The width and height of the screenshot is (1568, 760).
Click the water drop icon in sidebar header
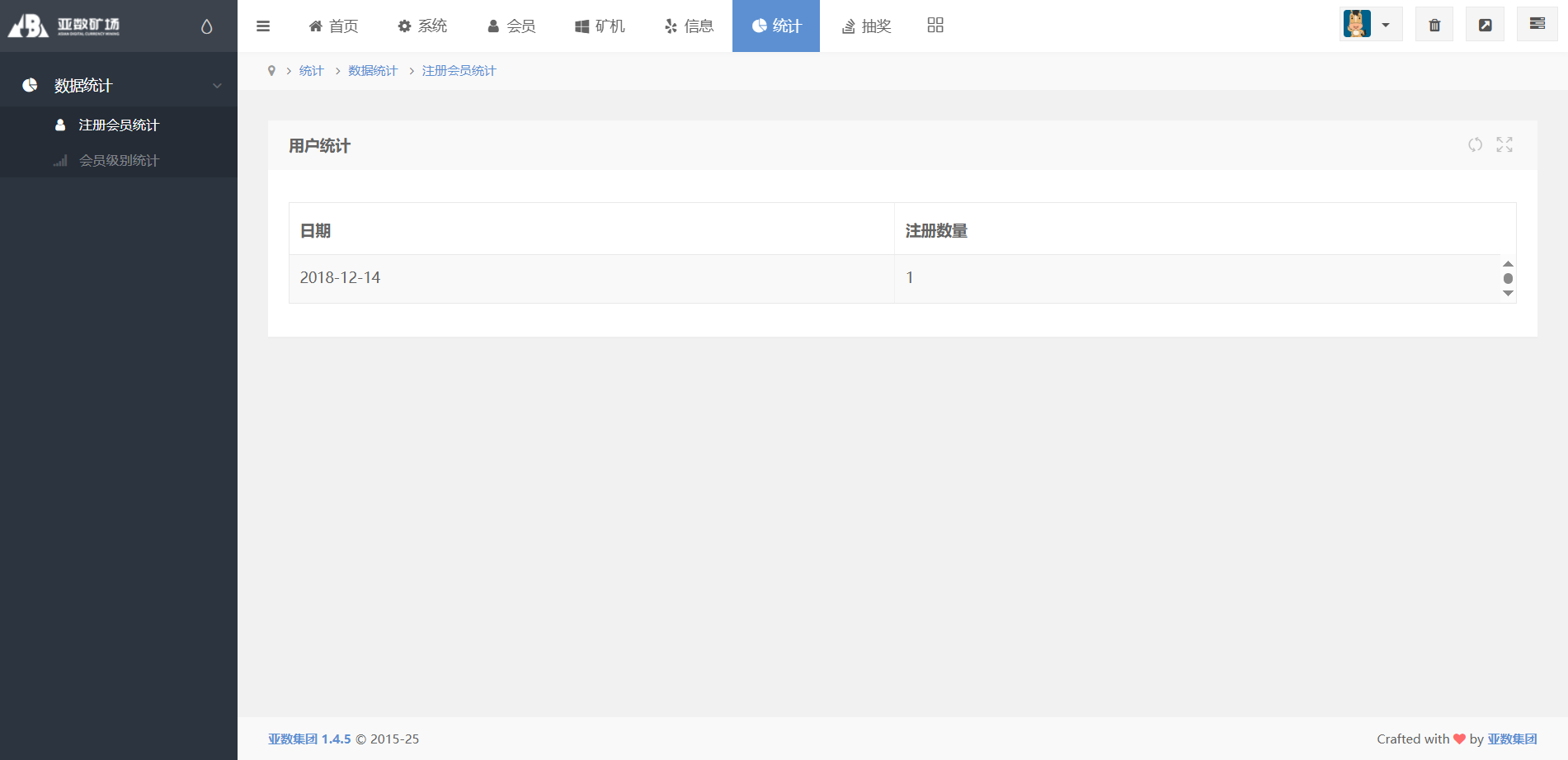(x=206, y=26)
